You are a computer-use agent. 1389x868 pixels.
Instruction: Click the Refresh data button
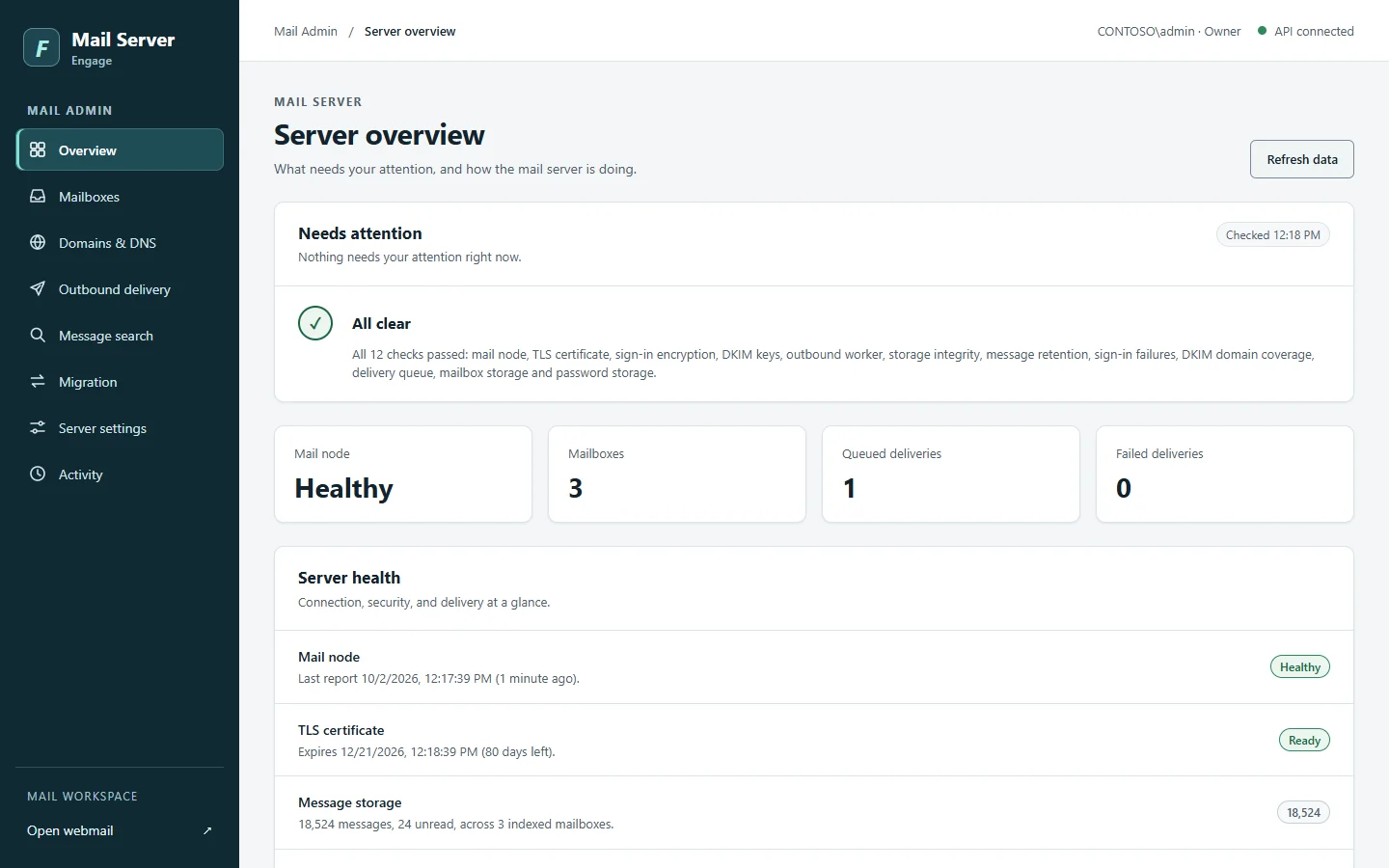(x=1301, y=159)
